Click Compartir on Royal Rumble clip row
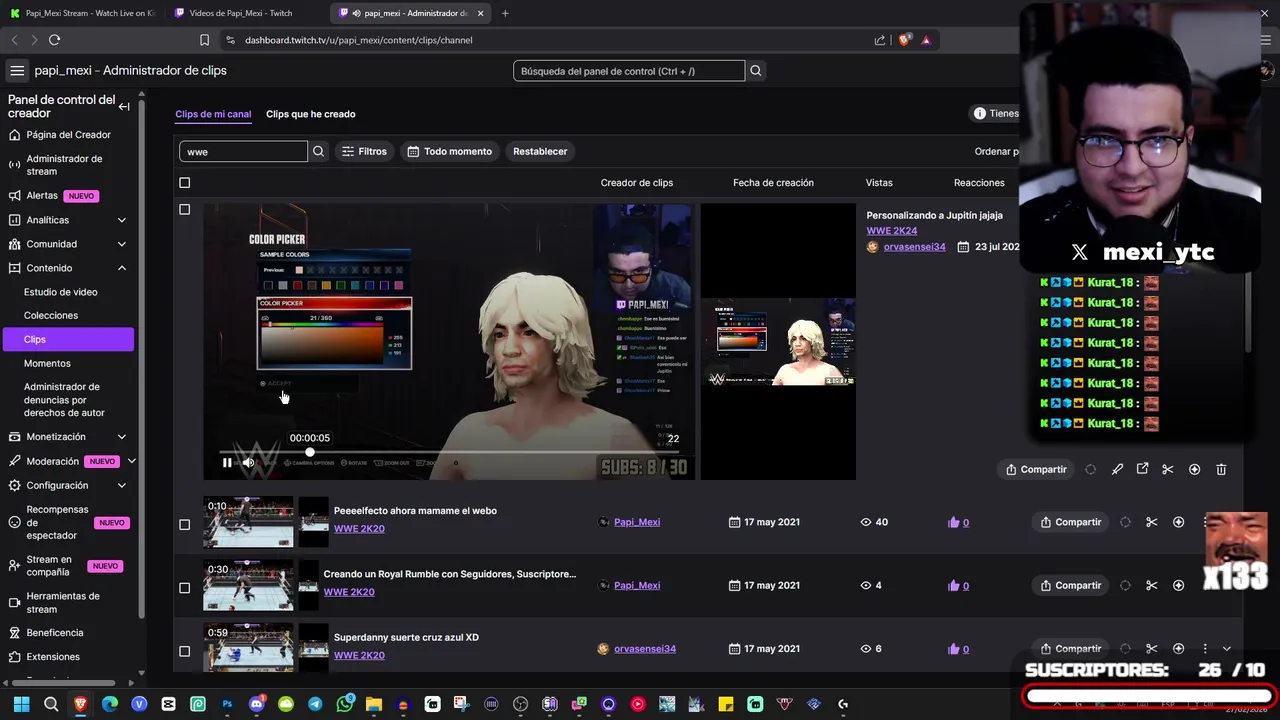 1070,585
